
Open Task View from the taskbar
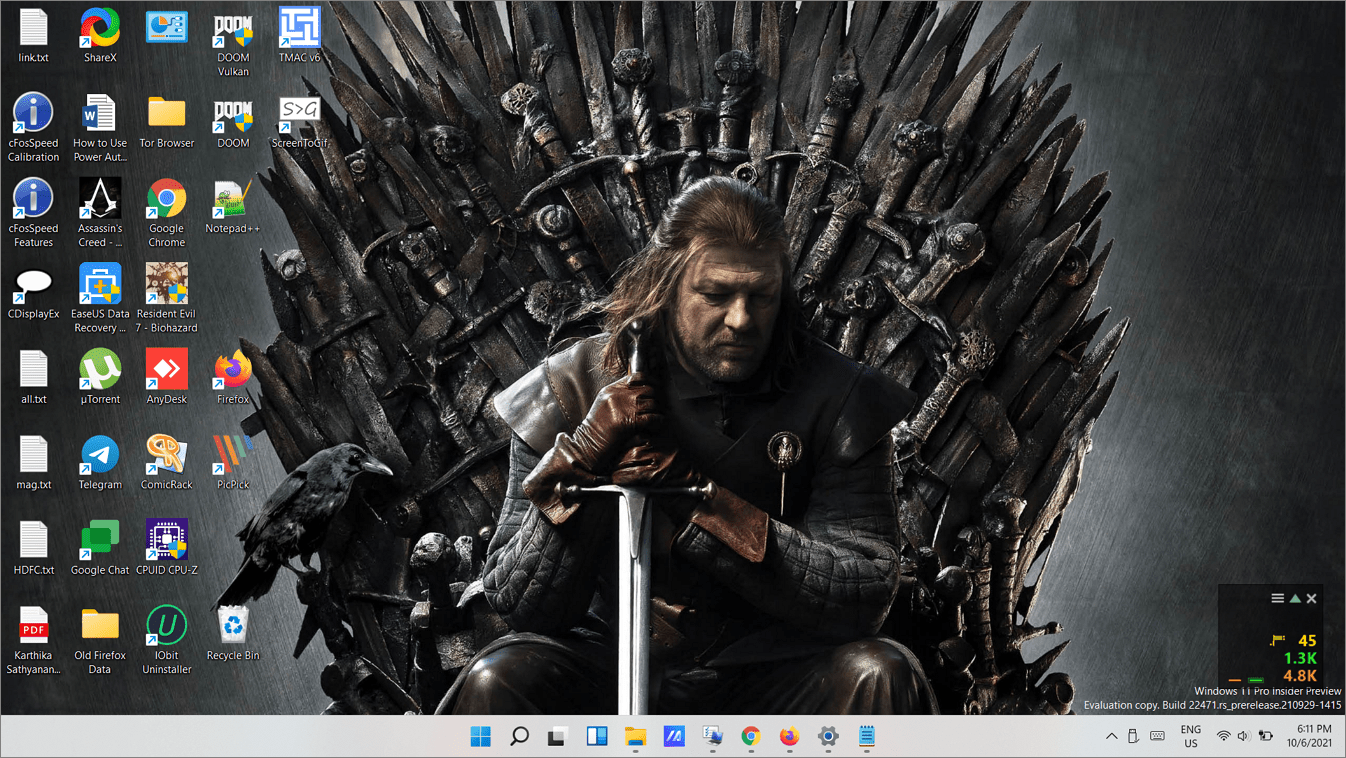(x=558, y=737)
